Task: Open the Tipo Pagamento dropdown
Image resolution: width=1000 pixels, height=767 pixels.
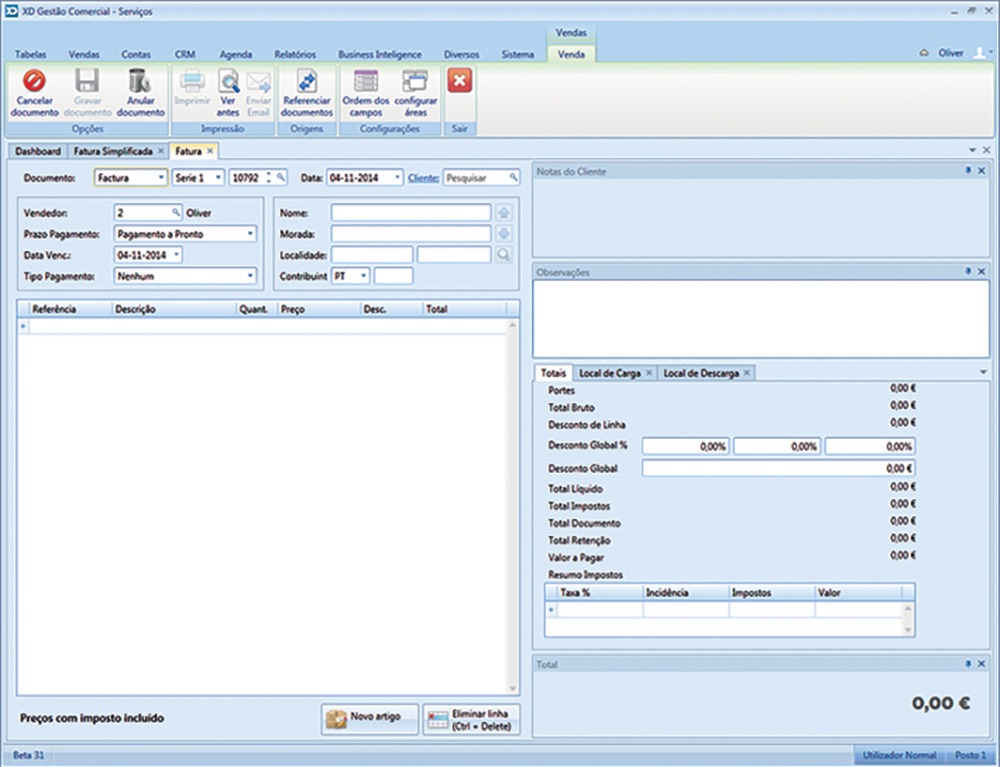Action: tap(250, 275)
